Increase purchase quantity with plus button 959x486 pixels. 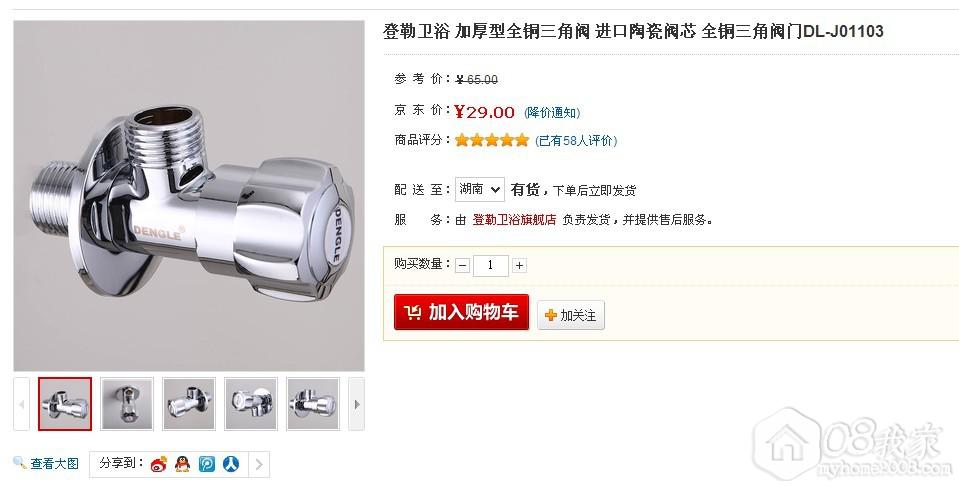click(519, 265)
